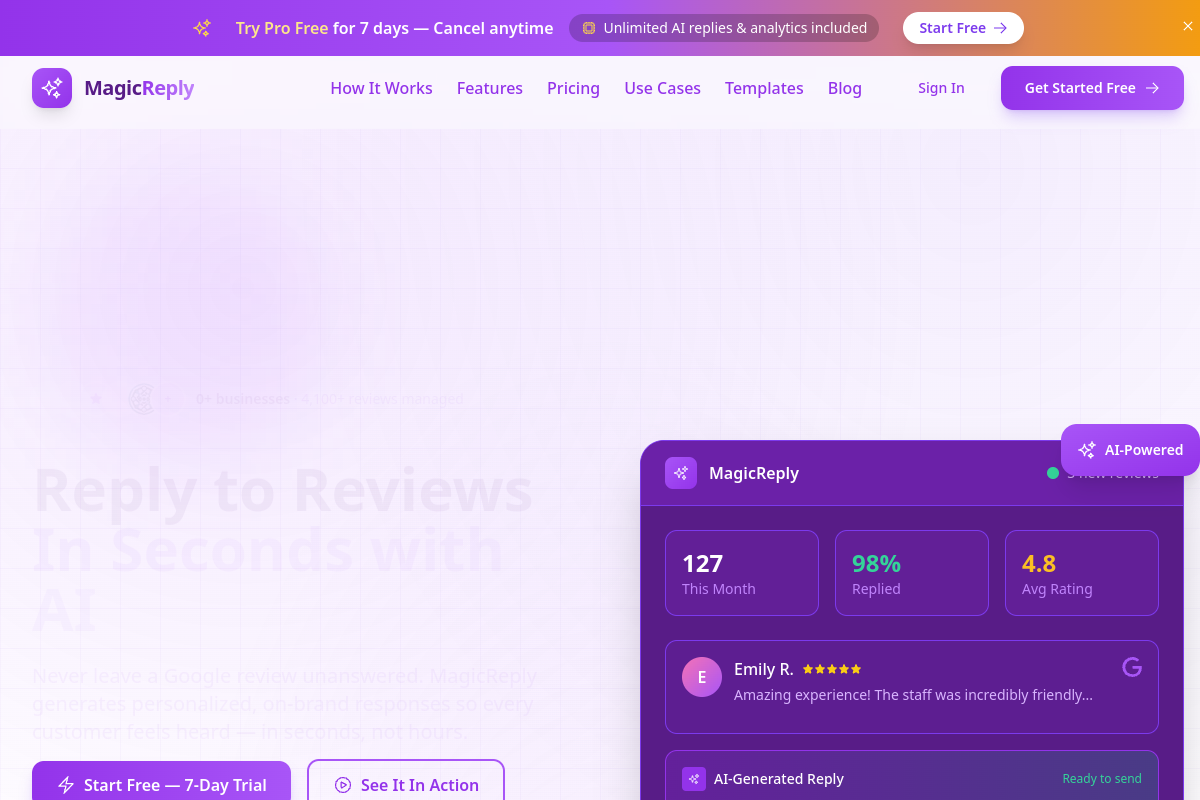1200x800 pixels.
Task: Click the sparkle icon in the promo banner
Action: 202,28
